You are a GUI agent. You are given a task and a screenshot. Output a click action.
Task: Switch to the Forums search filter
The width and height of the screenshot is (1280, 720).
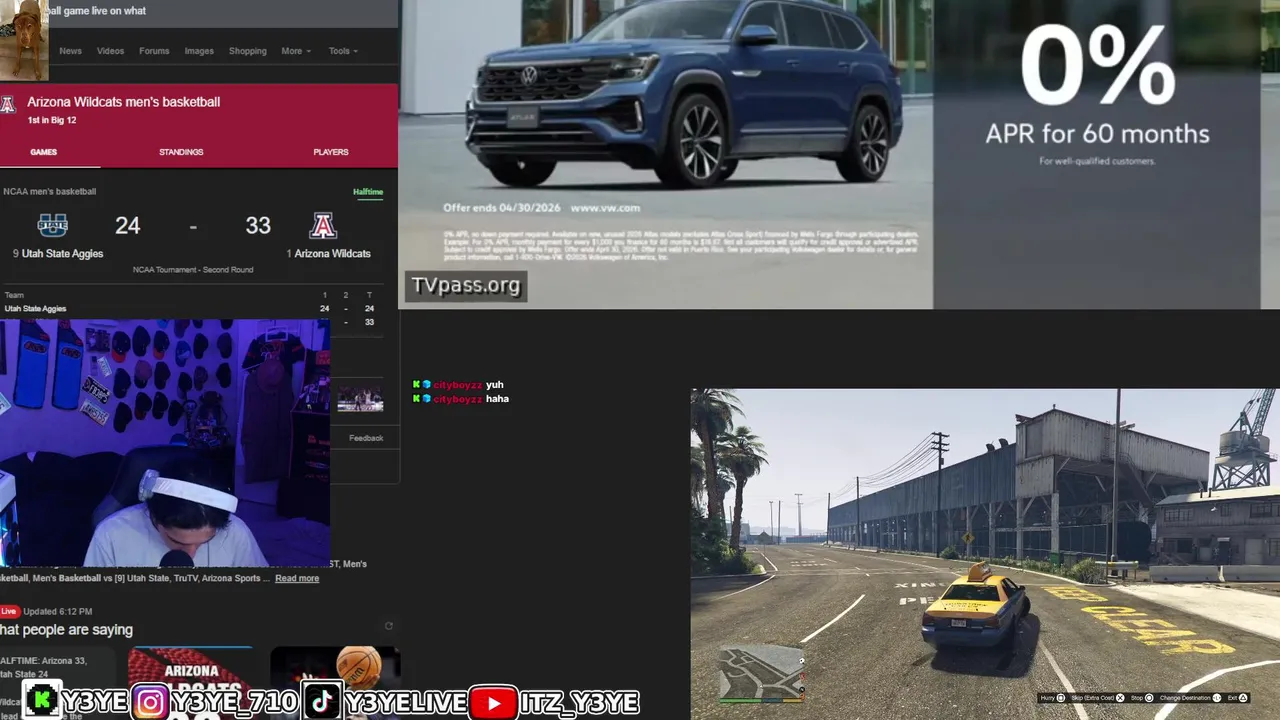[154, 51]
